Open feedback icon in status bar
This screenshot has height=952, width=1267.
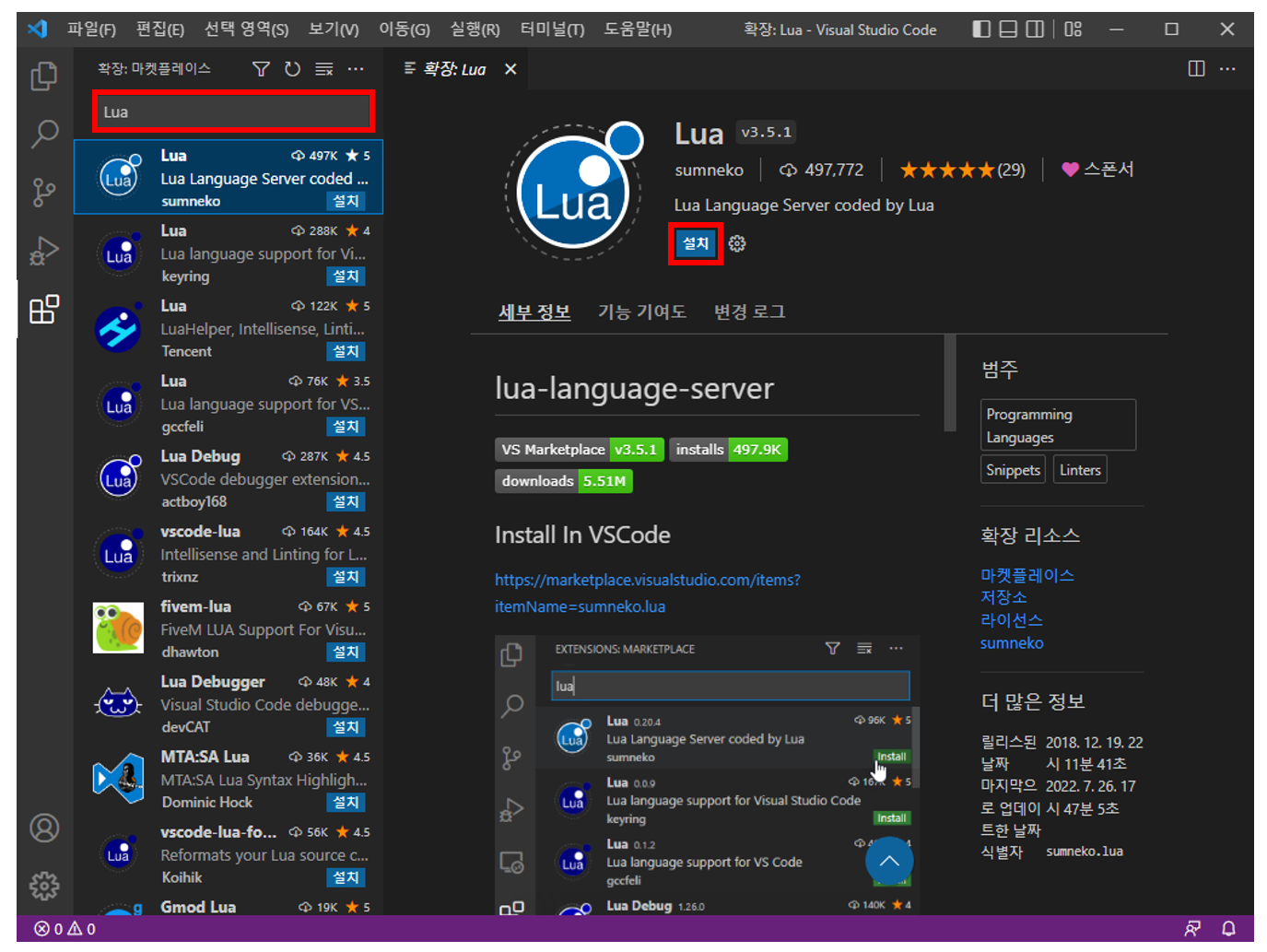pyautogui.click(x=1192, y=928)
